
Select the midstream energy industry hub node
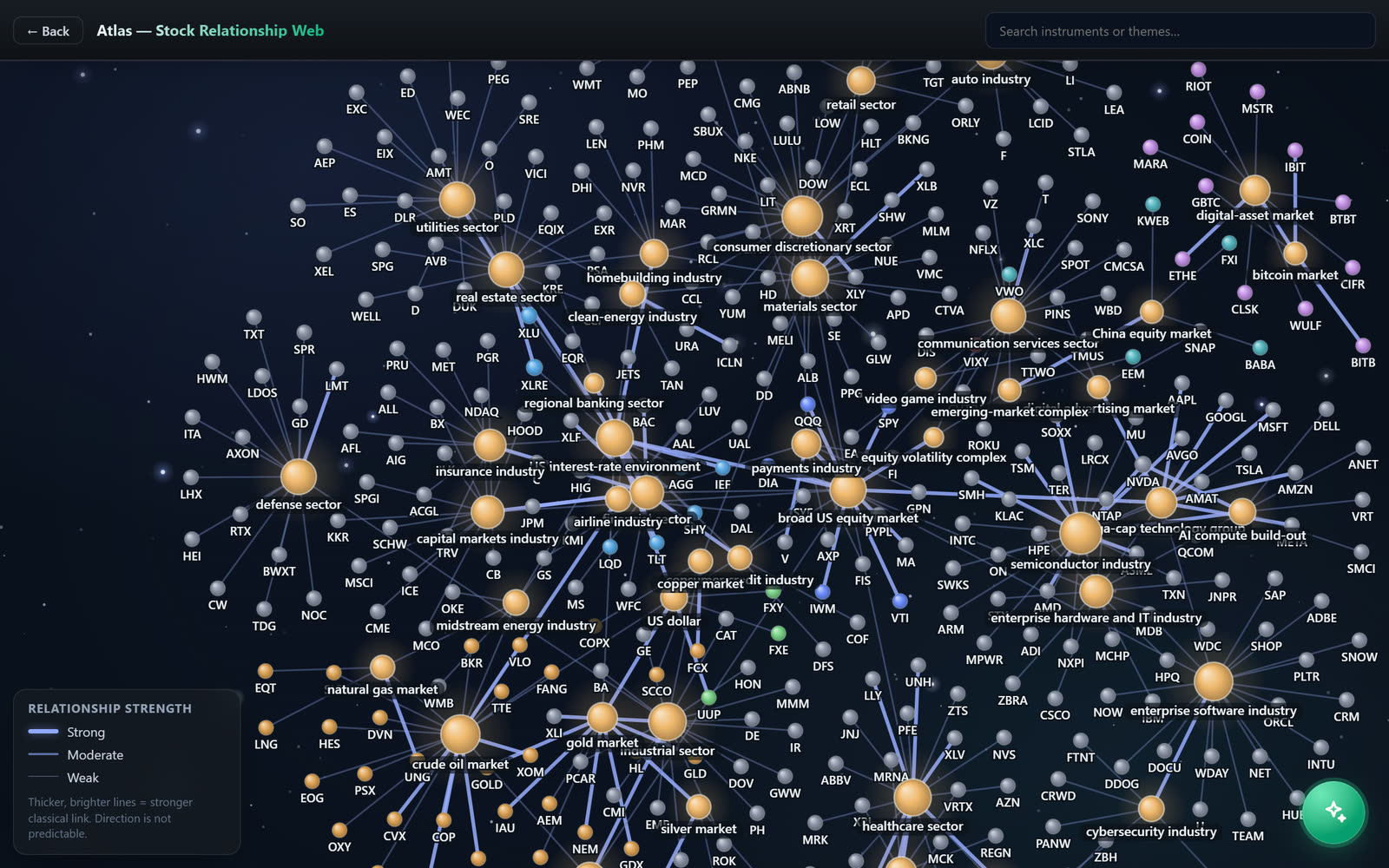pyautogui.click(x=516, y=602)
